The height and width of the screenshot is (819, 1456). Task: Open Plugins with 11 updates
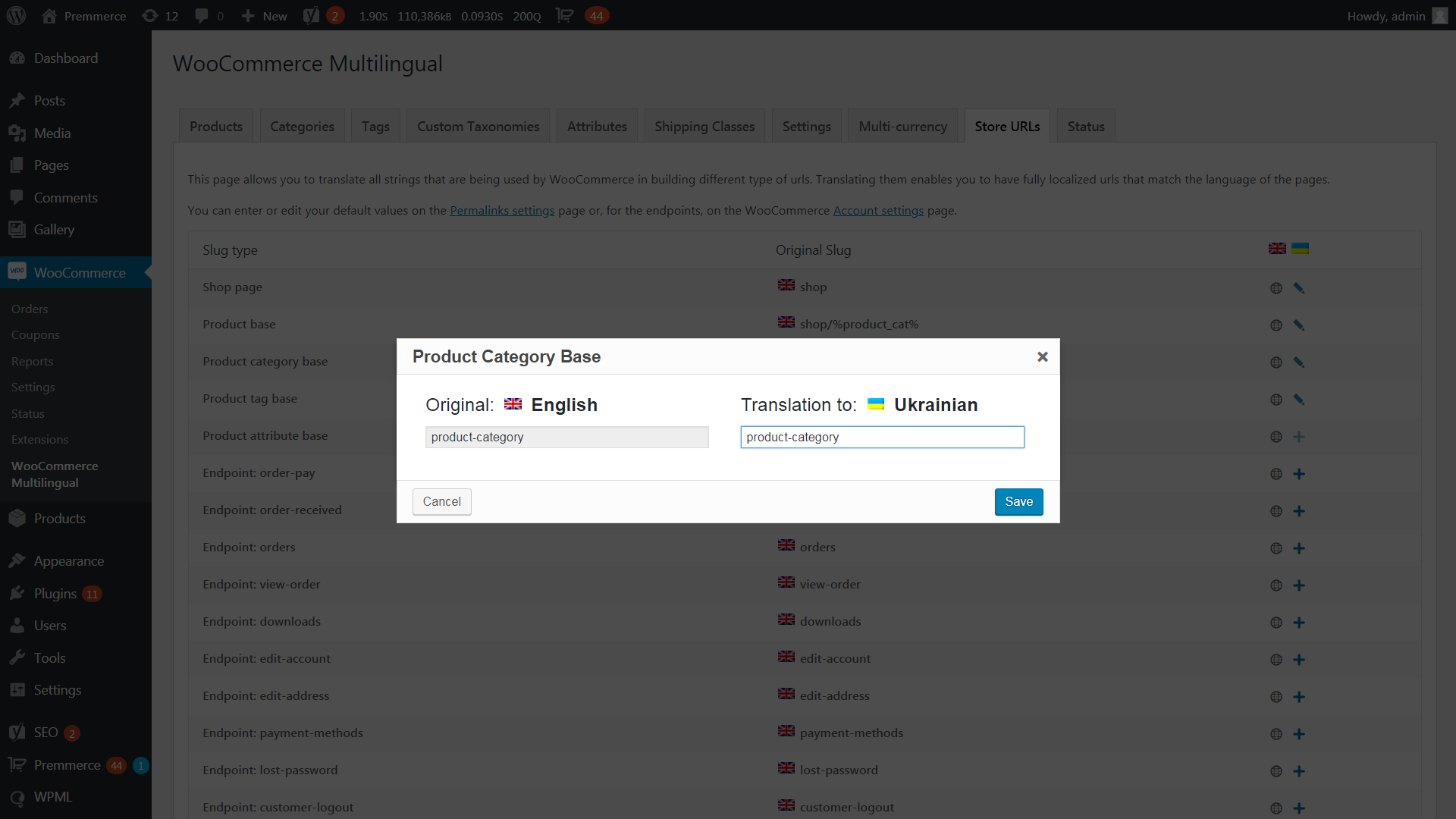click(x=55, y=594)
